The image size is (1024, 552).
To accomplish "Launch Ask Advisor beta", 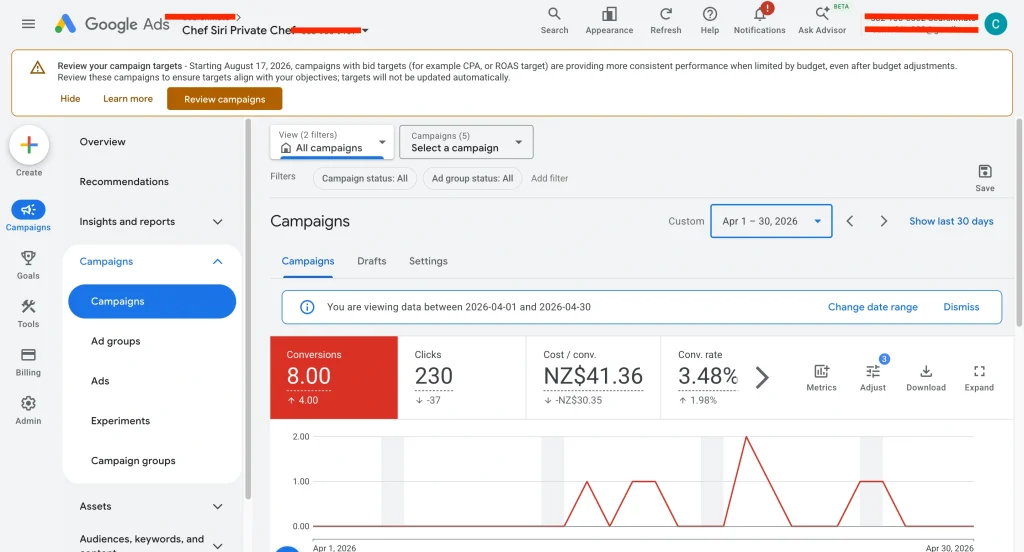I will [x=822, y=20].
